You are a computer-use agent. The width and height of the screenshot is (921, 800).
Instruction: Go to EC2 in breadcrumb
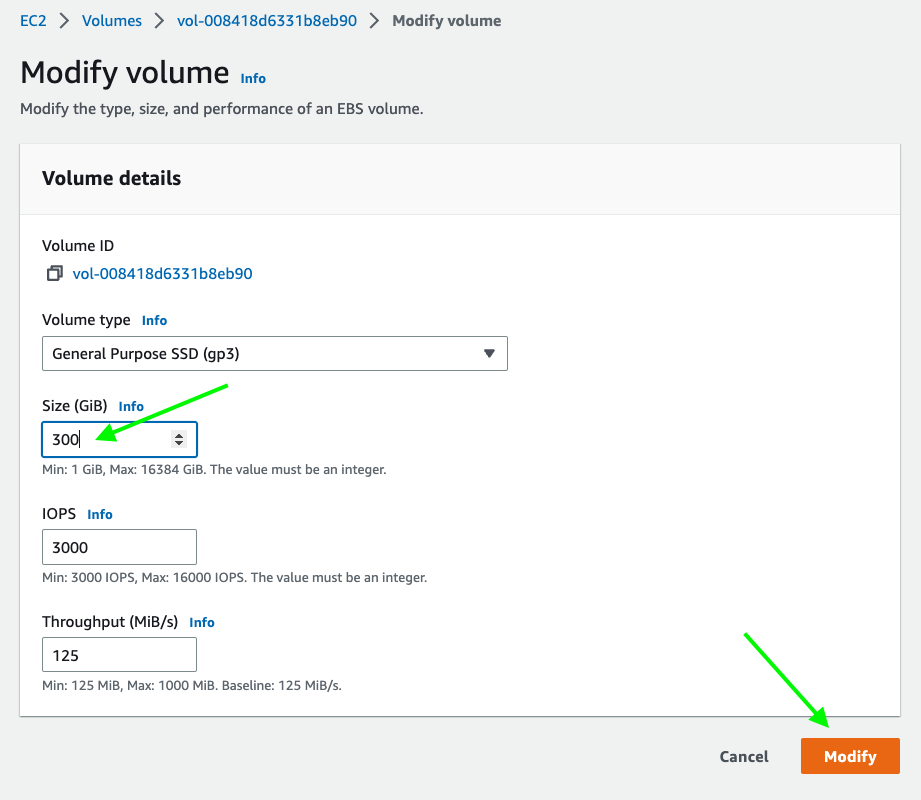pyautogui.click(x=33, y=20)
